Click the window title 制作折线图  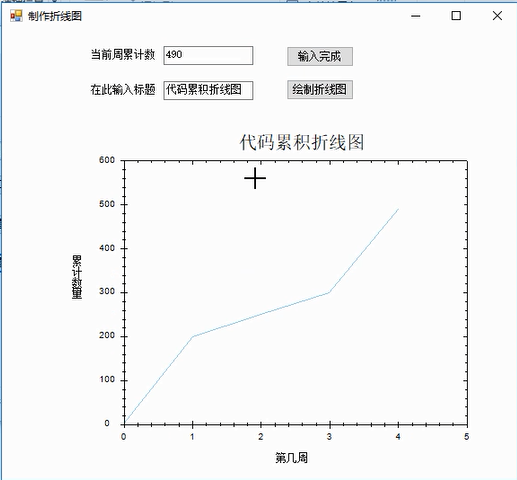(55, 16)
